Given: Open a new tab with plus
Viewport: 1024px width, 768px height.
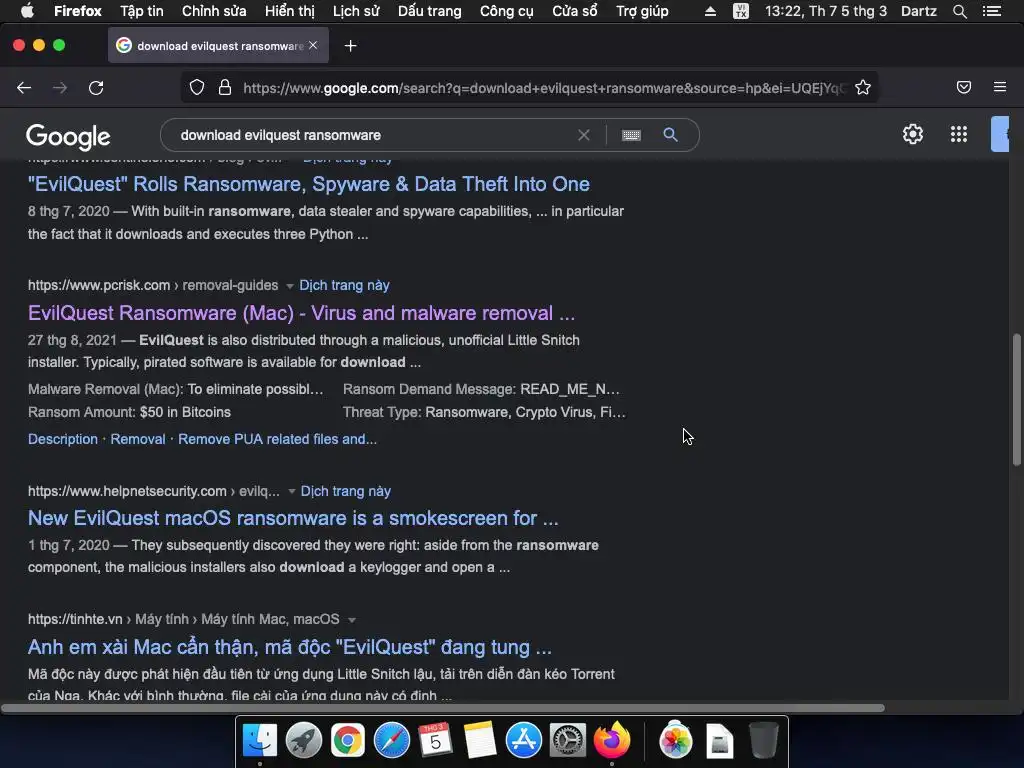Looking at the screenshot, I should pyautogui.click(x=350, y=46).
